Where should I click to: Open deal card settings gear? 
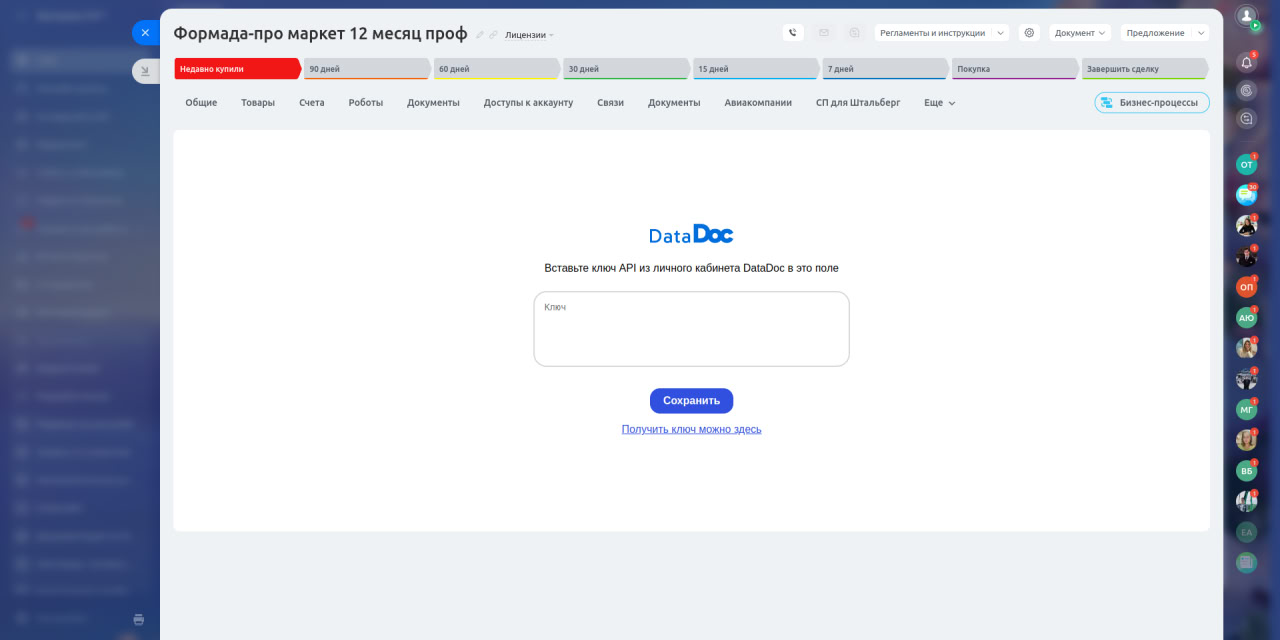(1029, 33)
